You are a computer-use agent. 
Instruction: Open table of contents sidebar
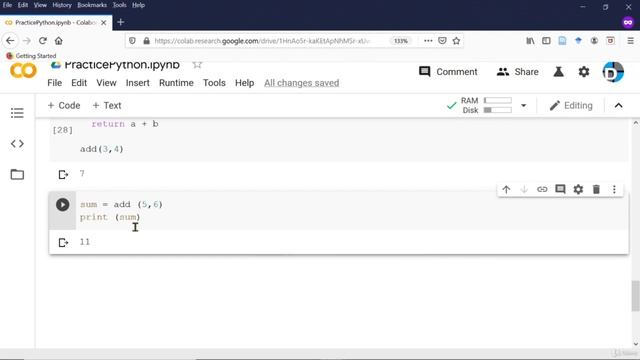pos(17,113)
